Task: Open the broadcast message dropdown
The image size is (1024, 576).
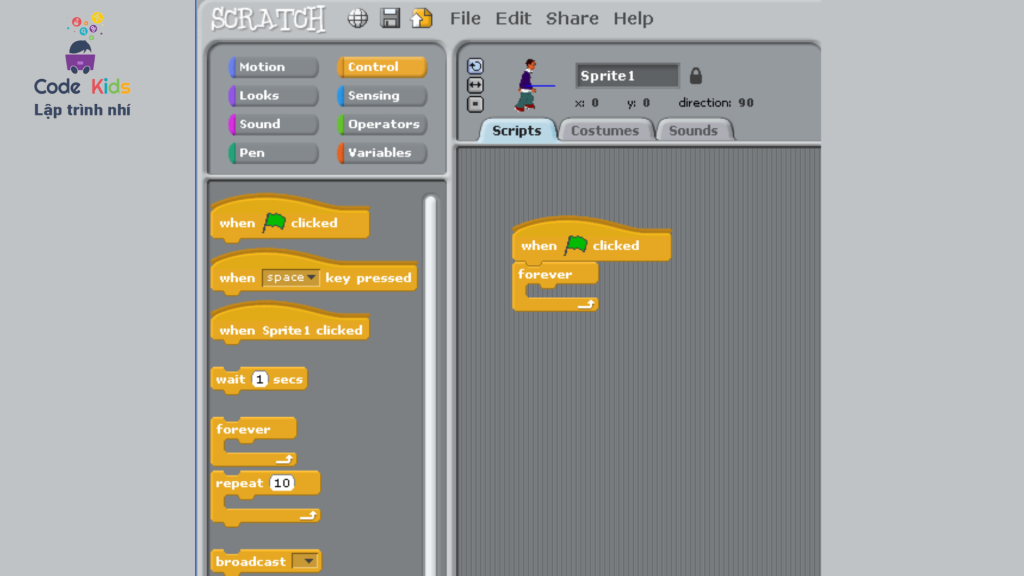Action: (306, 561)
